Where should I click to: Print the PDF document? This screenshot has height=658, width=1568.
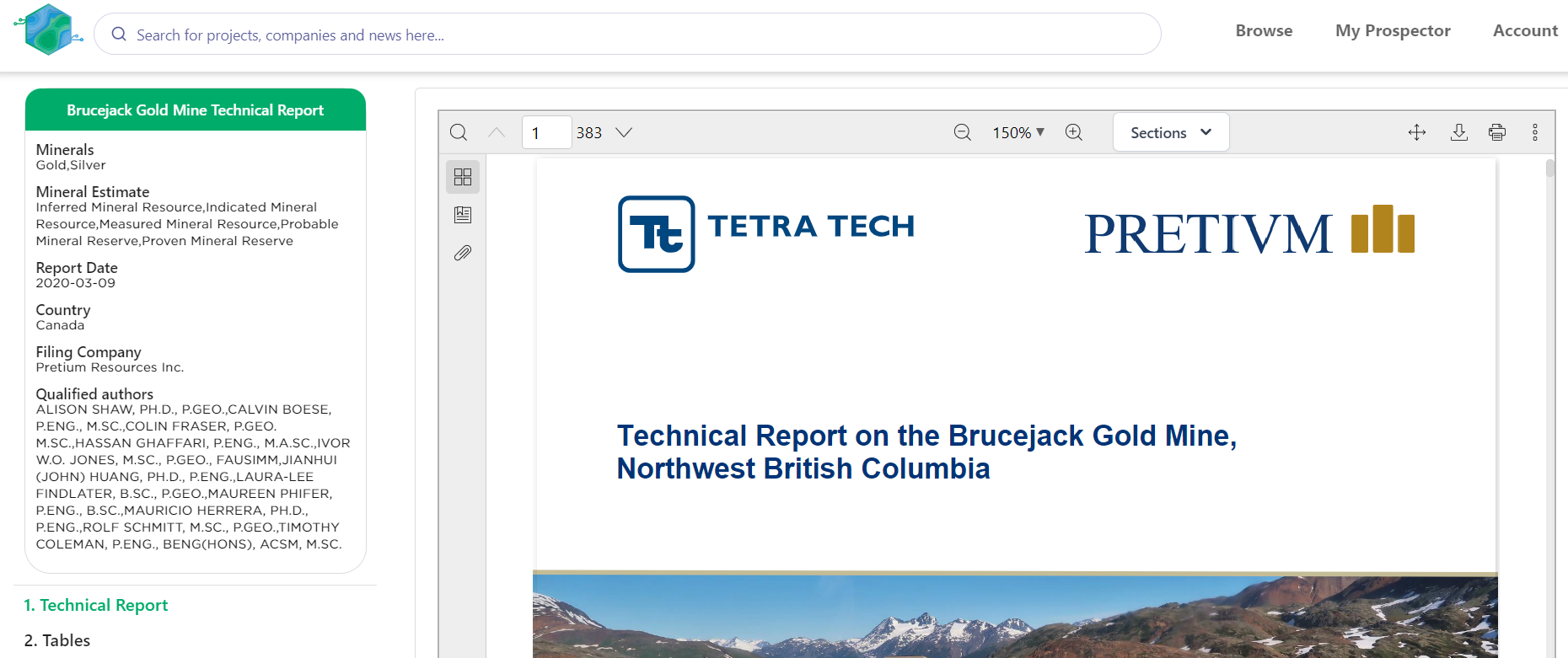1497,132
